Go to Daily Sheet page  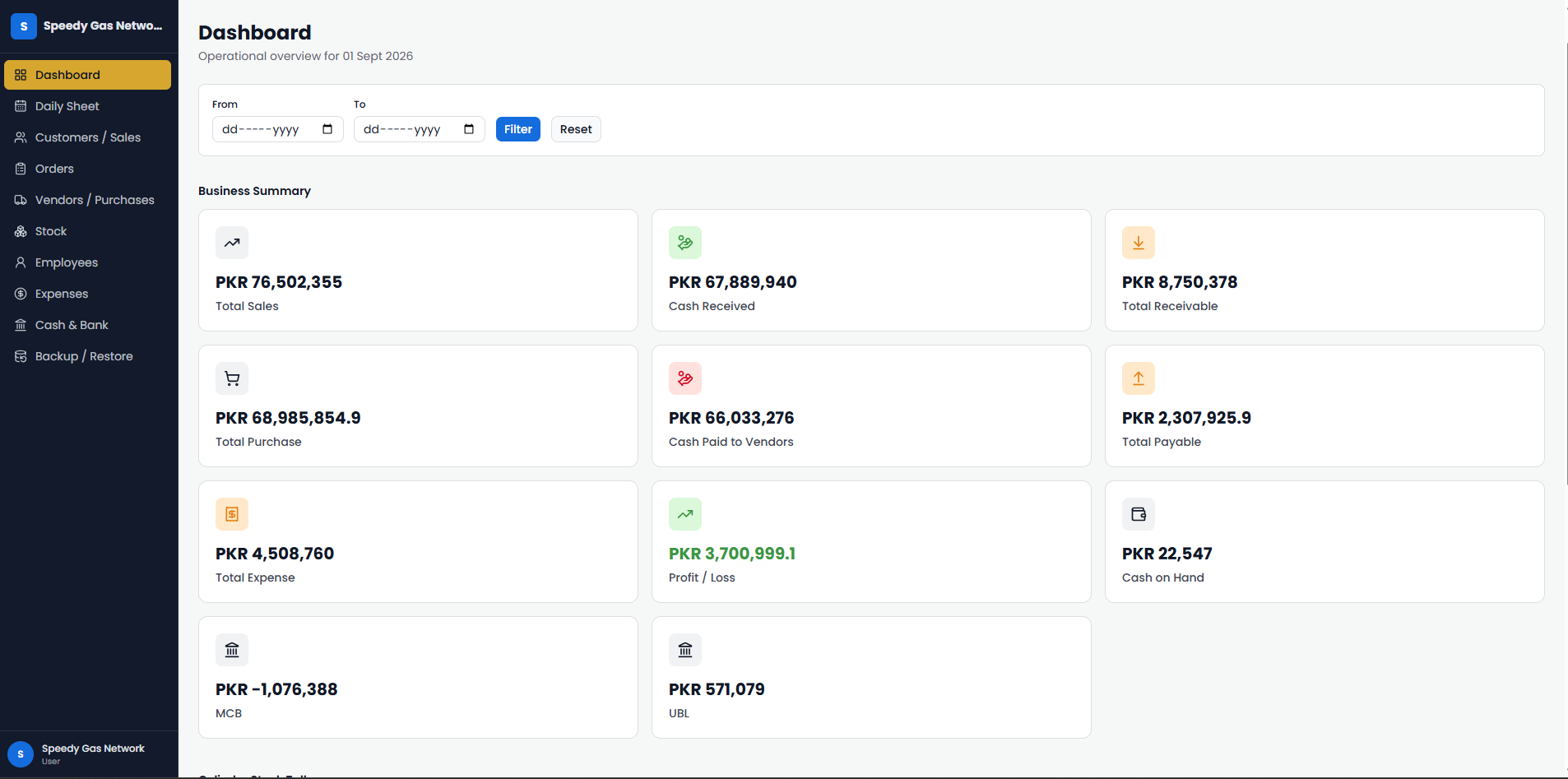(x=87, y=106)
